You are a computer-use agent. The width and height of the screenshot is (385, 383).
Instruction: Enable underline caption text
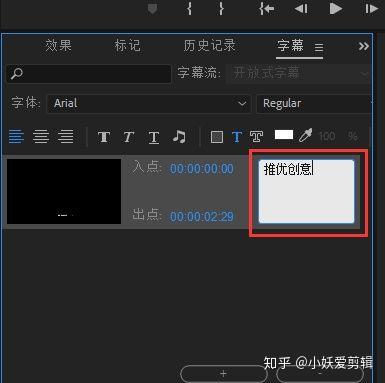click(x=153, y=137)
